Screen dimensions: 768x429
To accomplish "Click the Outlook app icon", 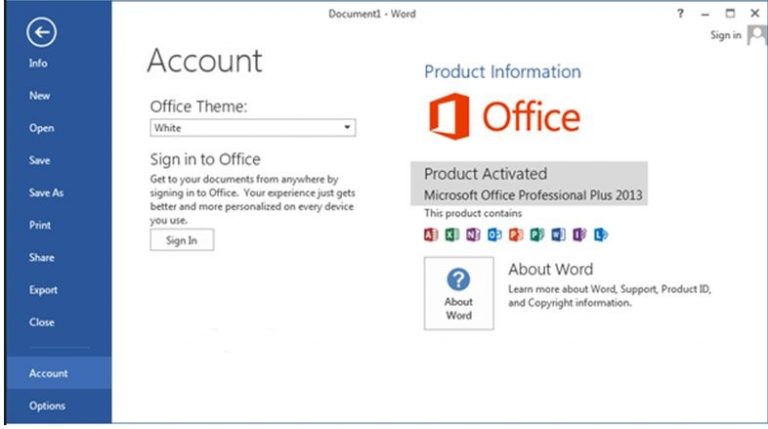I will click(x=495, y=235).
